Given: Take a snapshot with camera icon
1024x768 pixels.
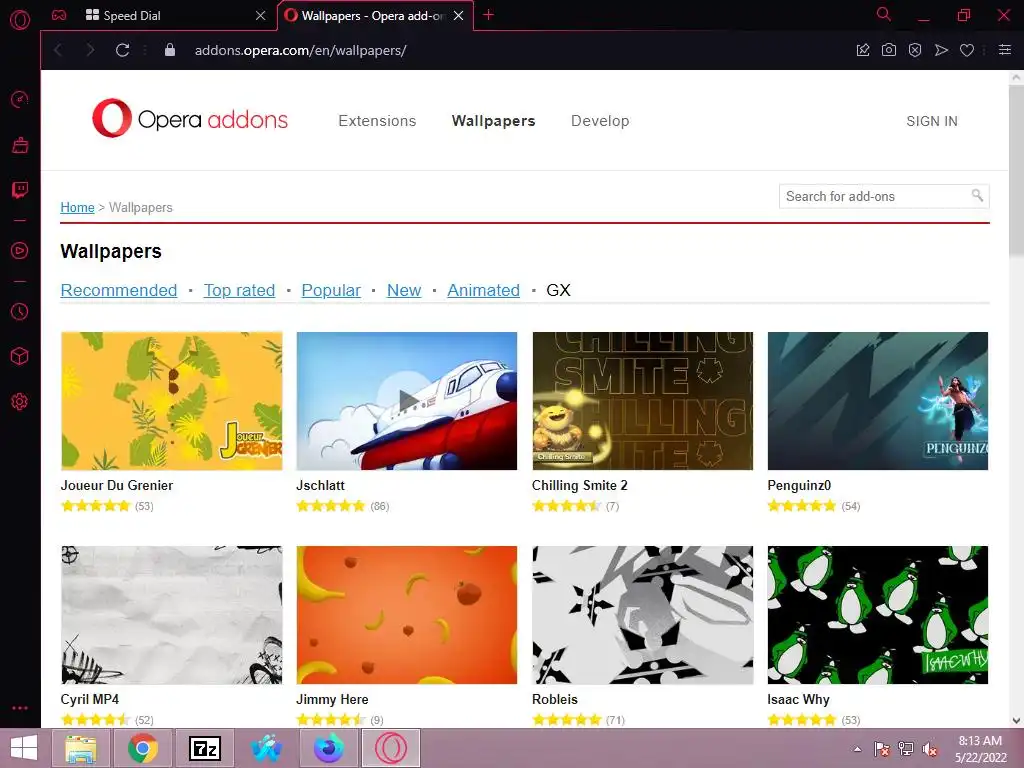Looking at the screenshot, I should click(x=889, y=50).
